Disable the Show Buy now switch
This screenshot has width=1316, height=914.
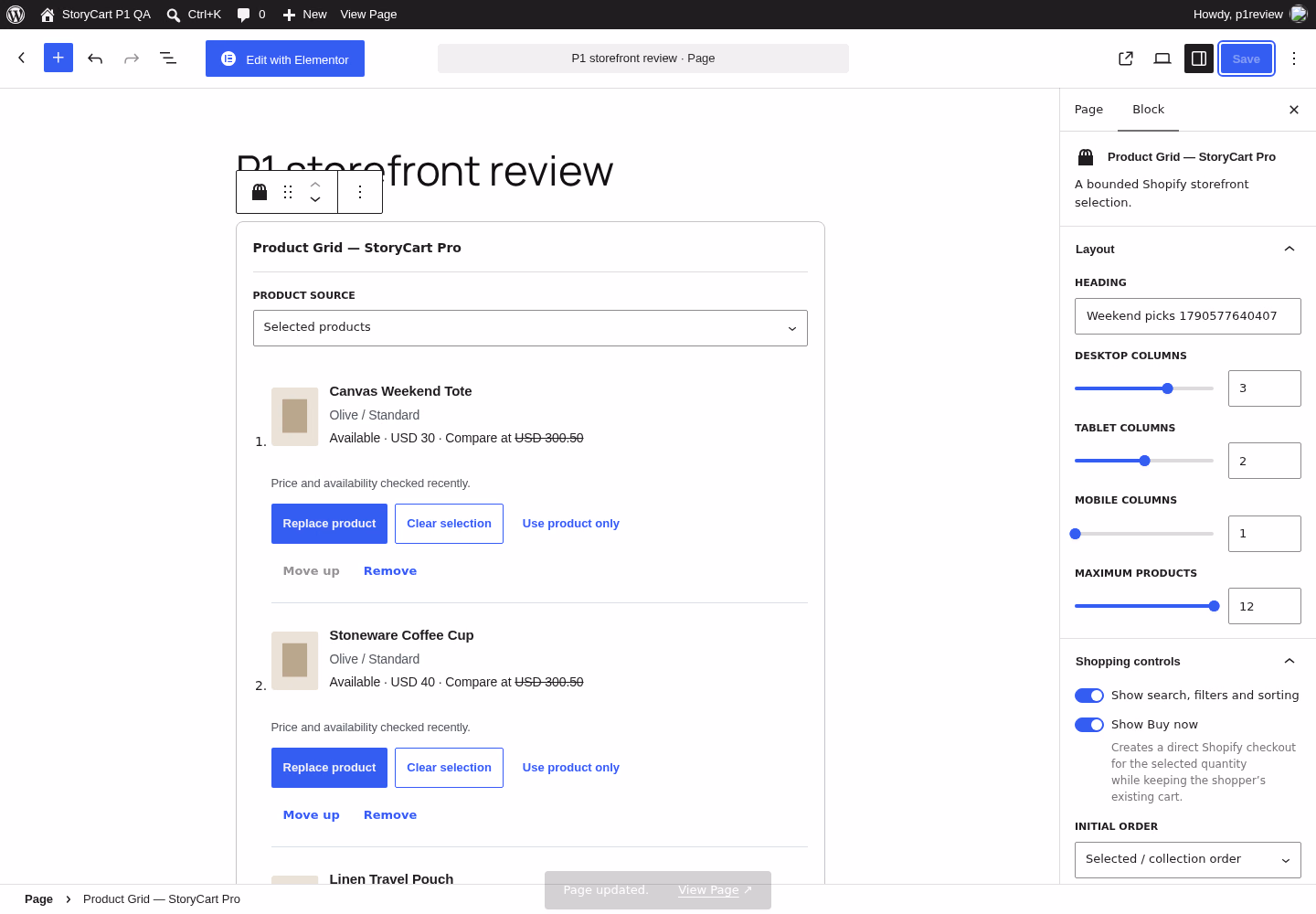click(1089, 725)
